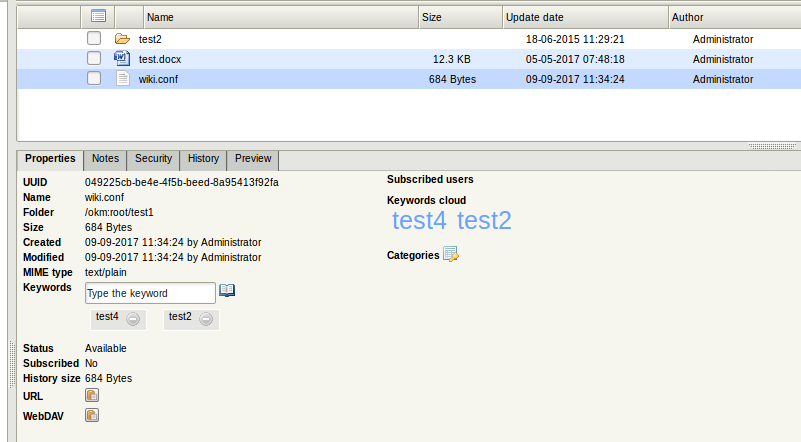
Task: Click the test.docx Word document icon
Action: pyautogui.click(x=123, y=59)
